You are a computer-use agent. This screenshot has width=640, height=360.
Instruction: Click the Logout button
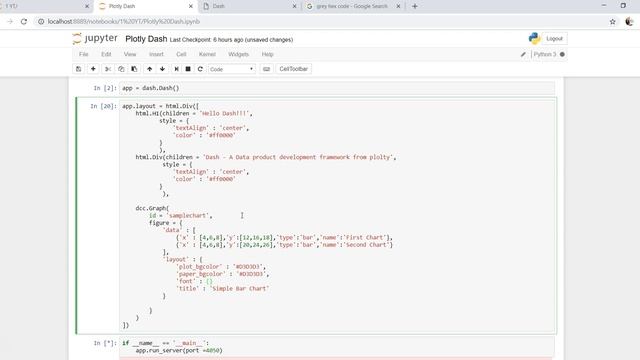[x=554, y=38]
